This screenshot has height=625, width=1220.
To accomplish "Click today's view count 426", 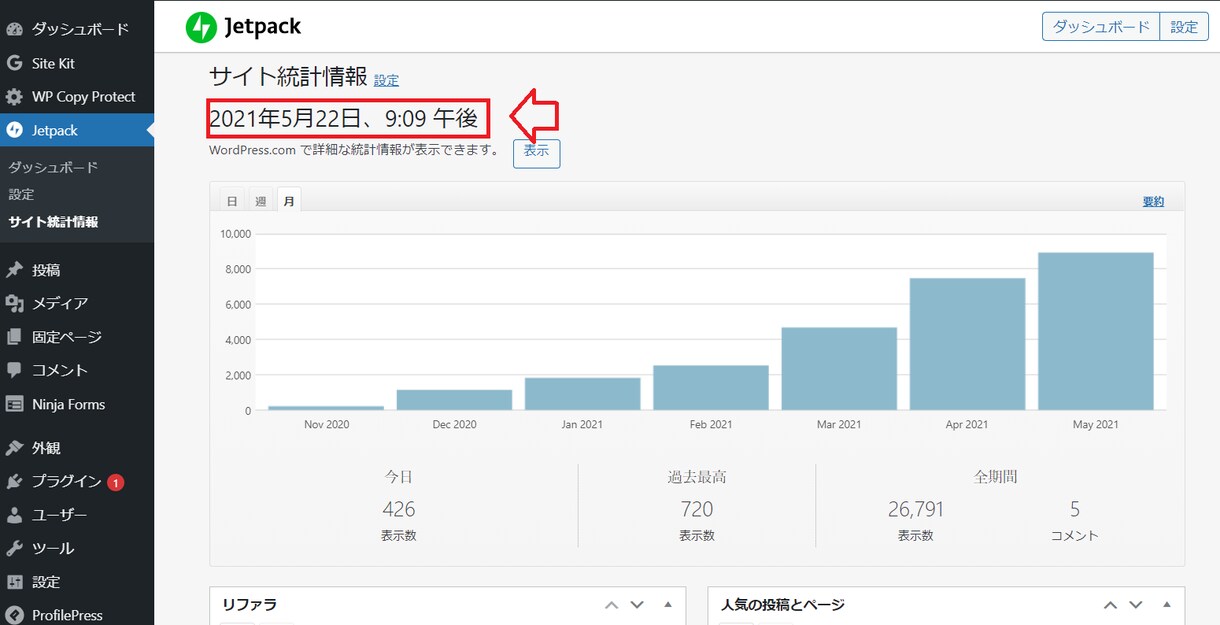I will (398, 509).
